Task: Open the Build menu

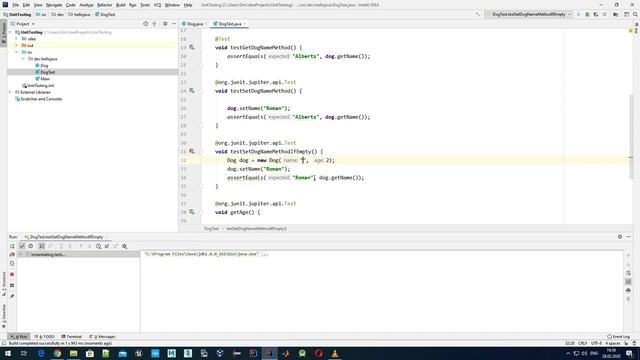Action: click(x=121, y=5)
